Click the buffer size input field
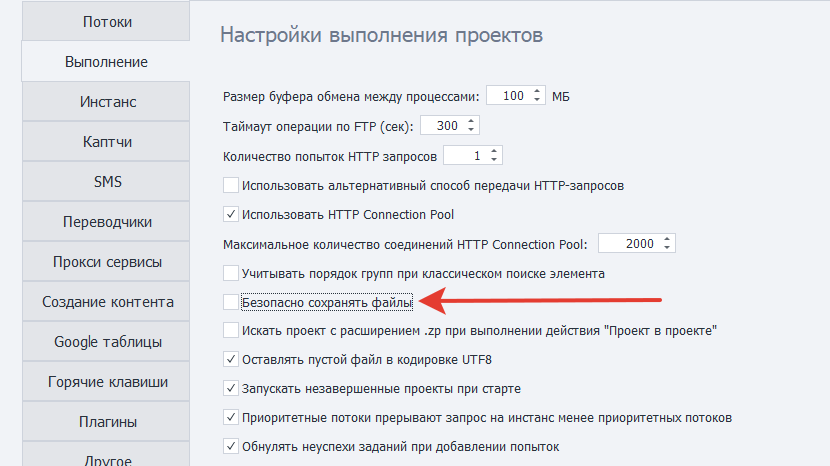Viewport: 830px width, 466px height. tap(507, 96)
